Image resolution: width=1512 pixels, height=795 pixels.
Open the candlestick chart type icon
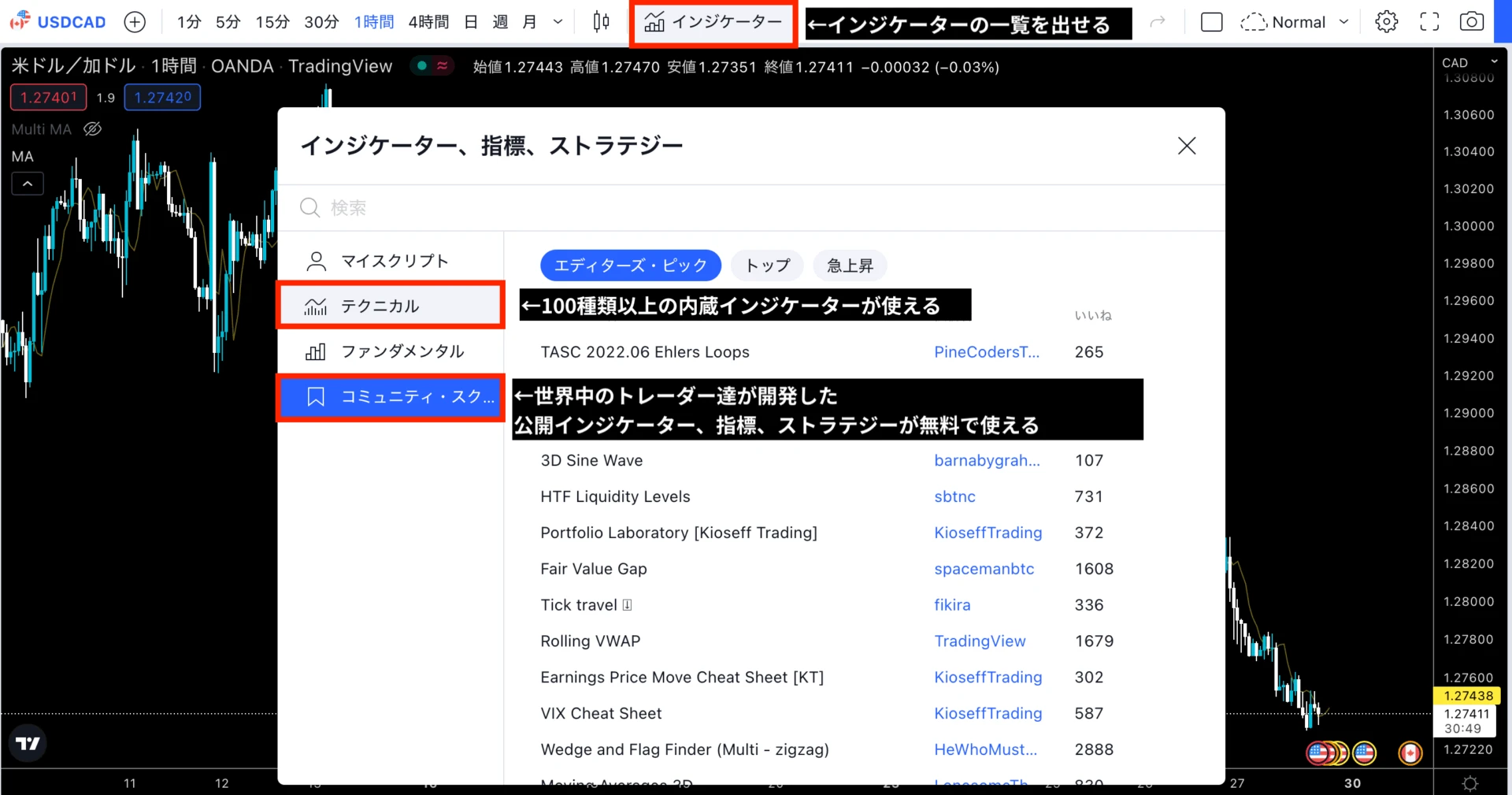602,22
